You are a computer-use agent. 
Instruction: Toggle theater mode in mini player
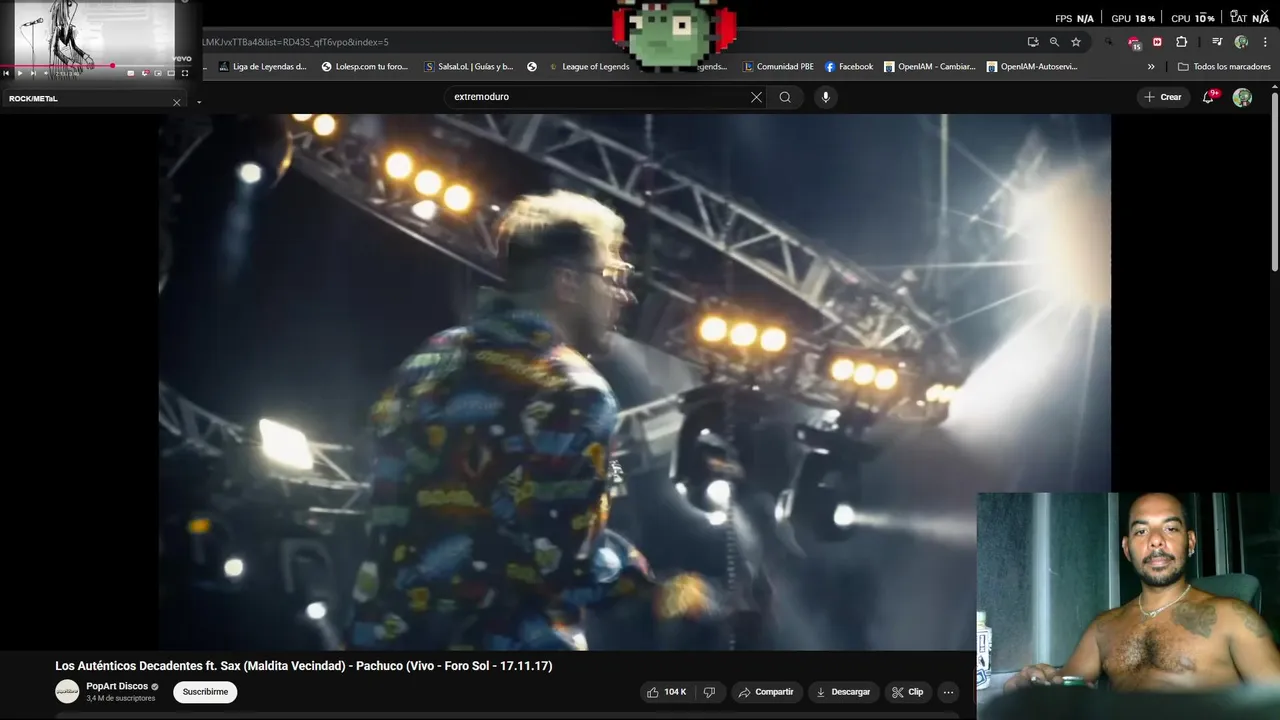(171, 73)
